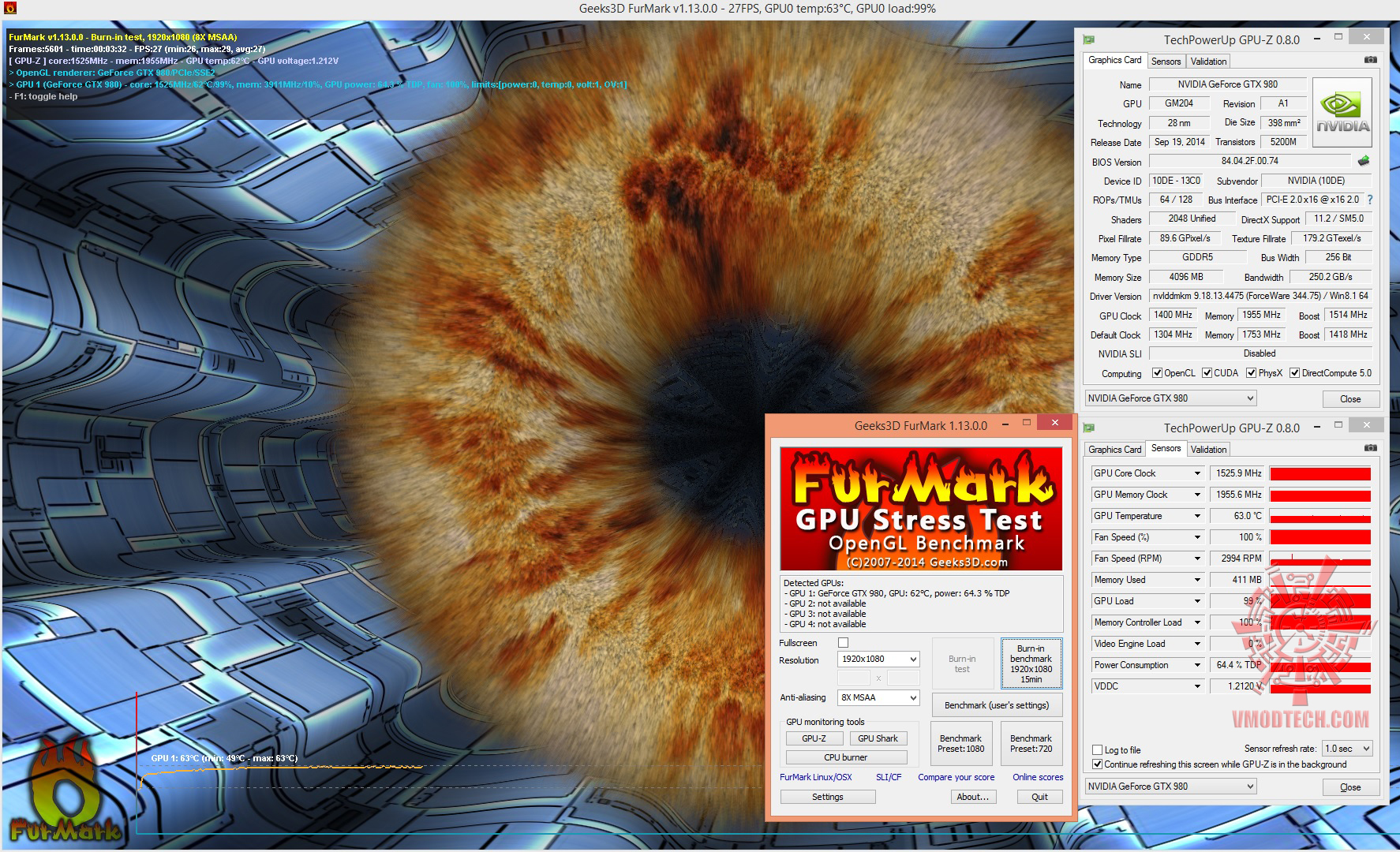
Task: Click Benchmark Preset:1080 button
Action: (x=960, y=743)
